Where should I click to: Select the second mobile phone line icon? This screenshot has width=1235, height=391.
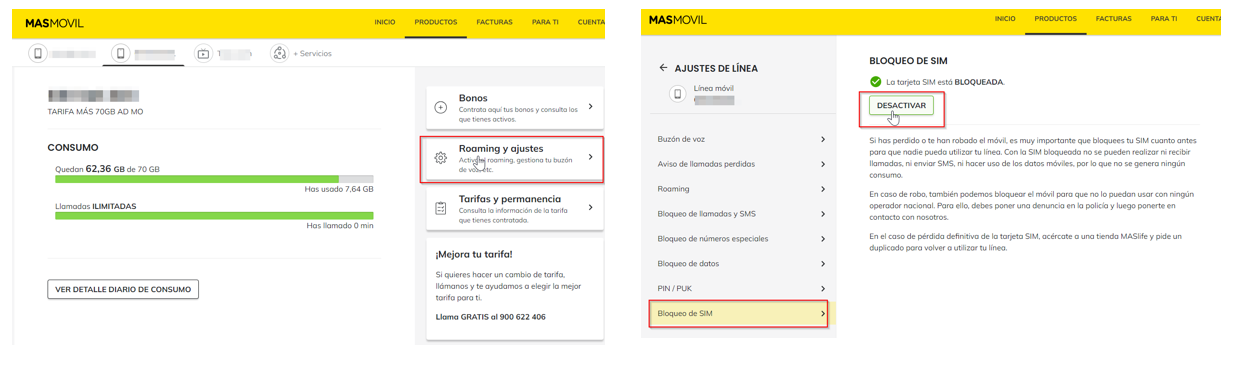pos(121,54)
